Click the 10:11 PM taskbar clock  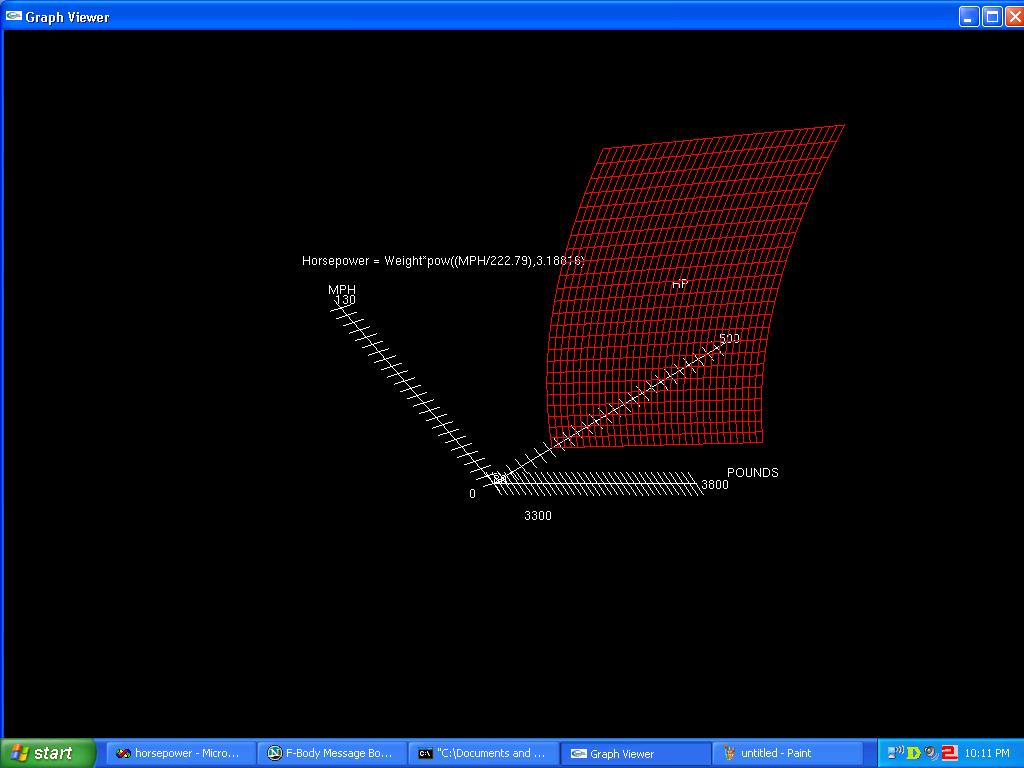[x=987, y=753]
